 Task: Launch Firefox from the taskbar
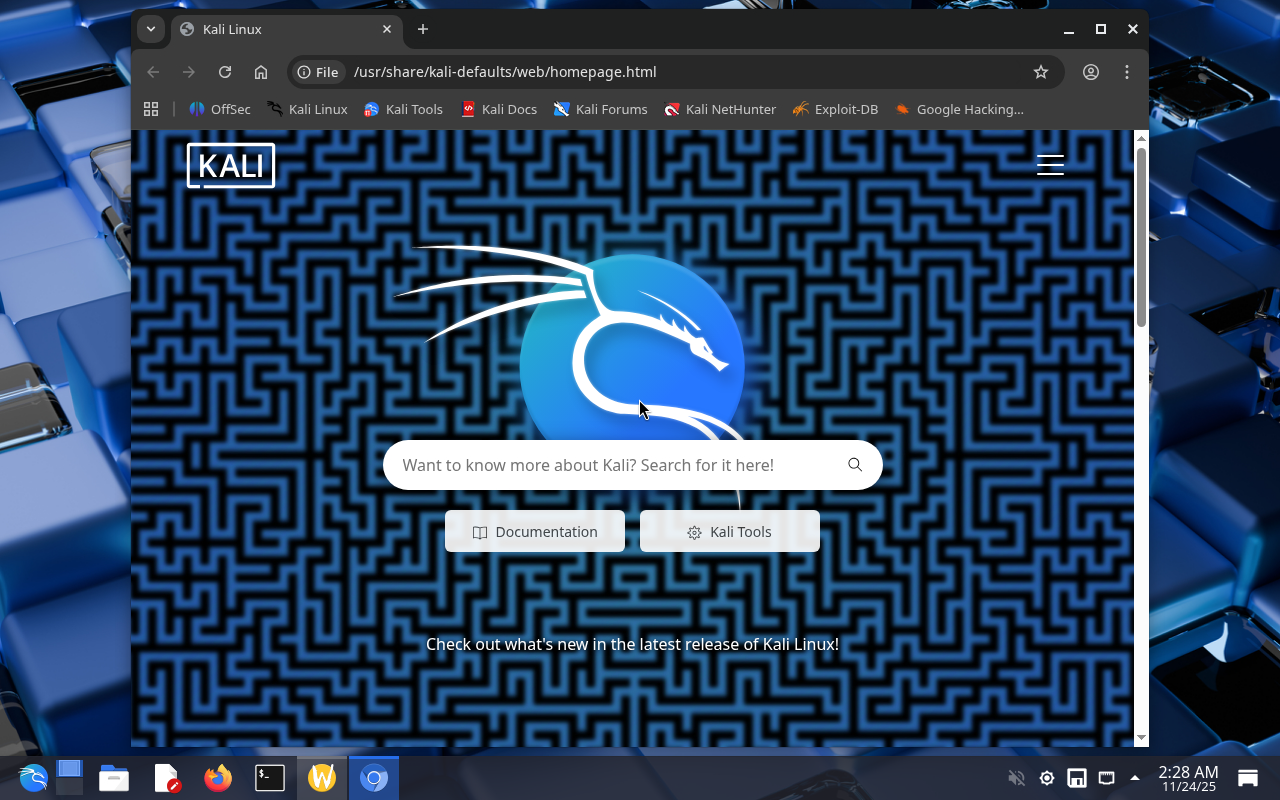217,778
